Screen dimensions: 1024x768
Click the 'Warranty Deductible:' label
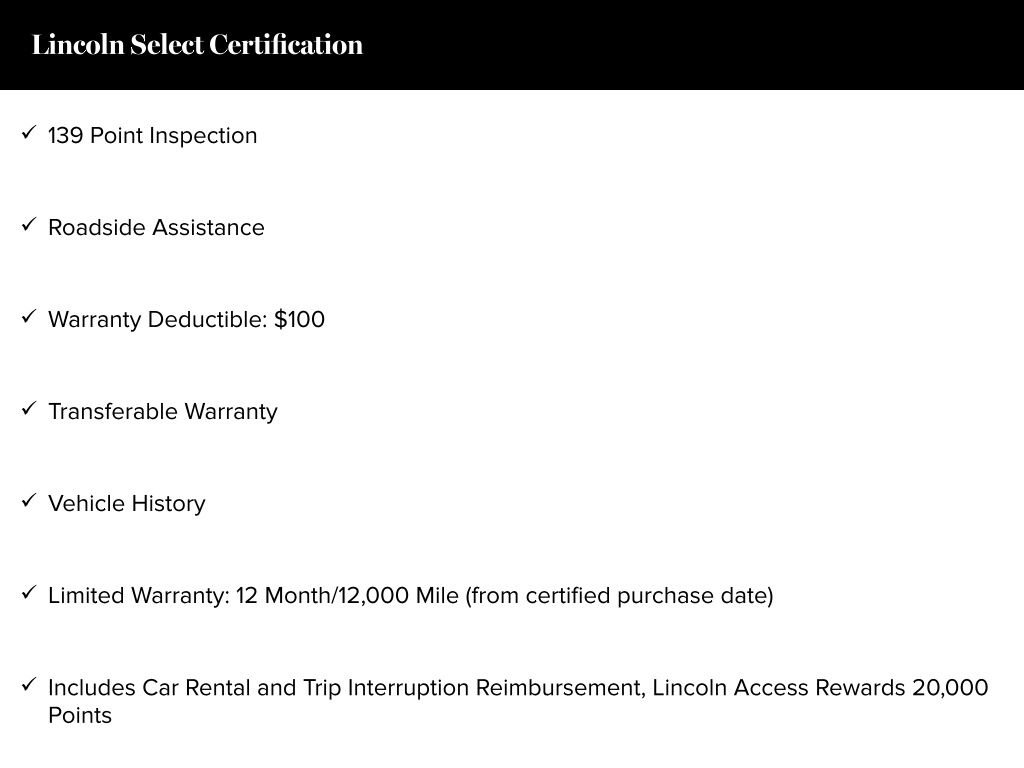[158, 319]
